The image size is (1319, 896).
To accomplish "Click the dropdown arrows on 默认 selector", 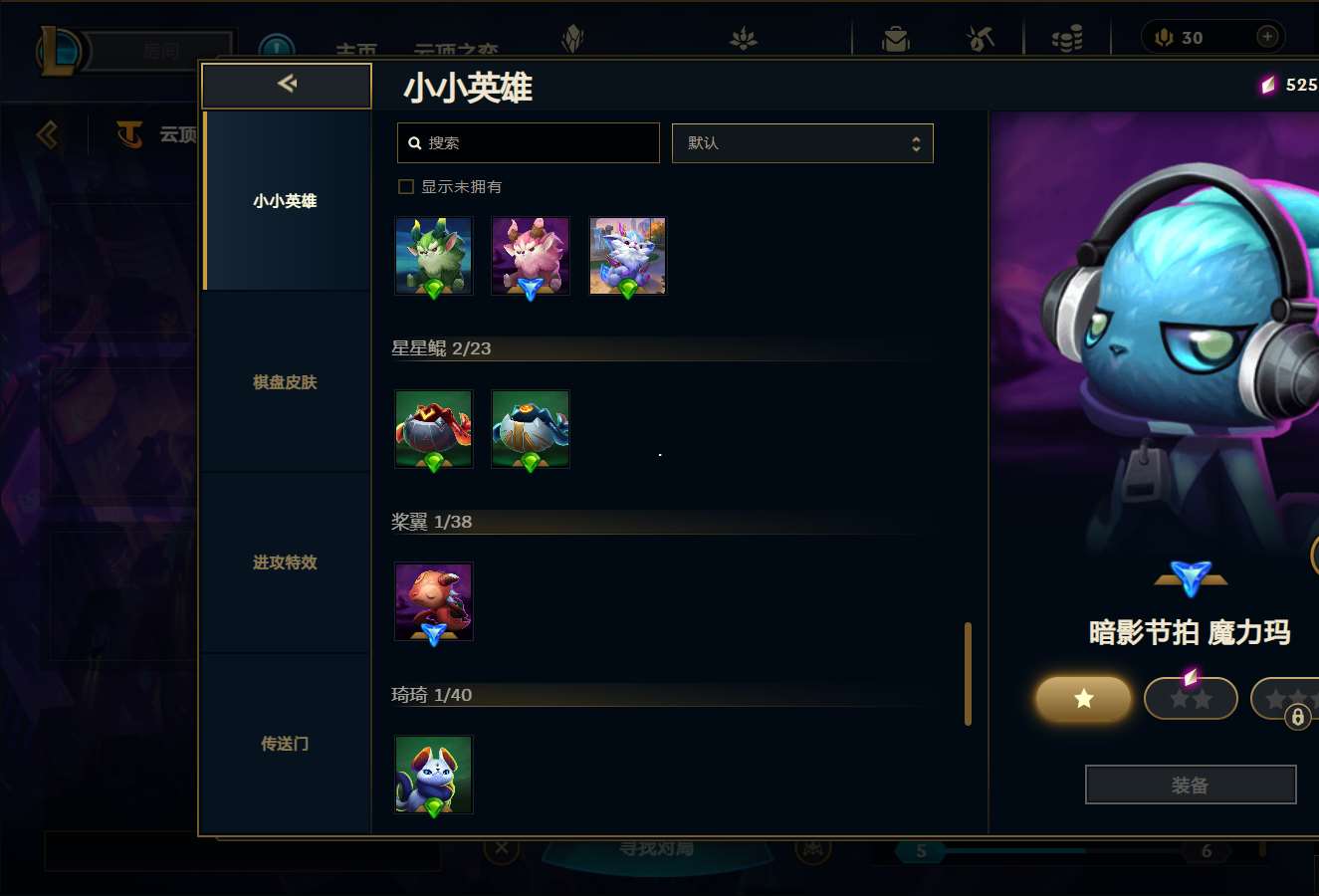I will click(916, 144).
